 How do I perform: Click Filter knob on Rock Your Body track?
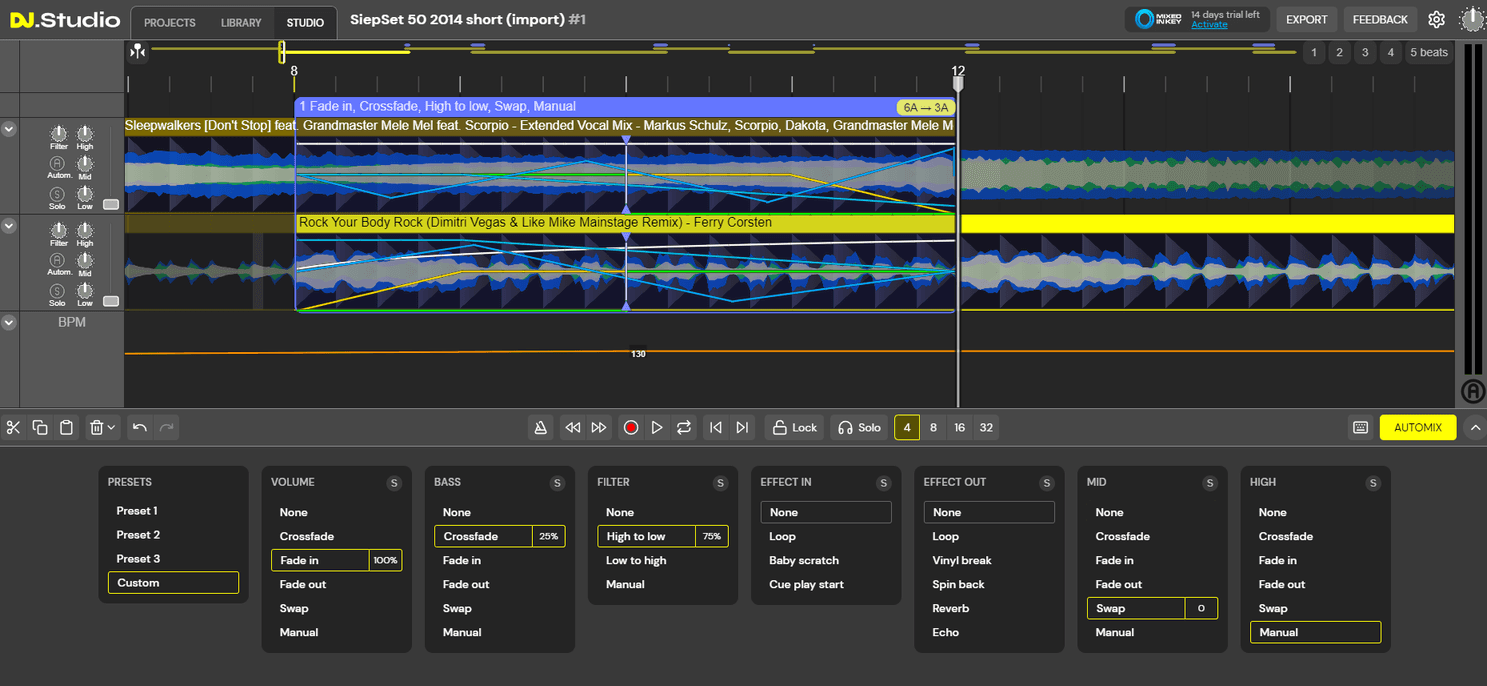pos(59,229)
